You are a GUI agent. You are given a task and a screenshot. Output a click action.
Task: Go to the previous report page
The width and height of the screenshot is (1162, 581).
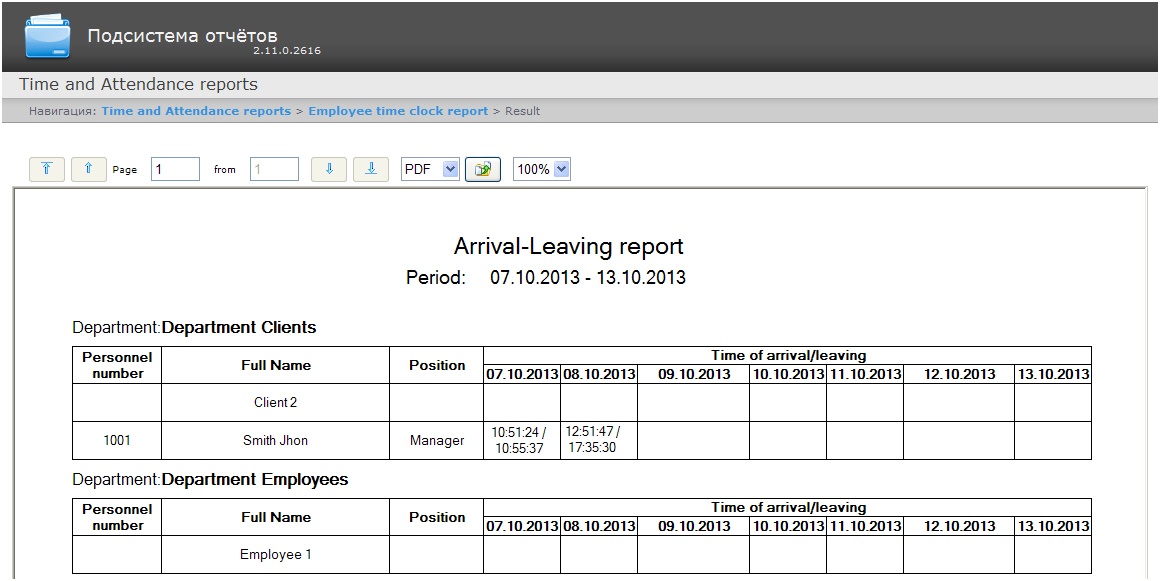[88, 170]
